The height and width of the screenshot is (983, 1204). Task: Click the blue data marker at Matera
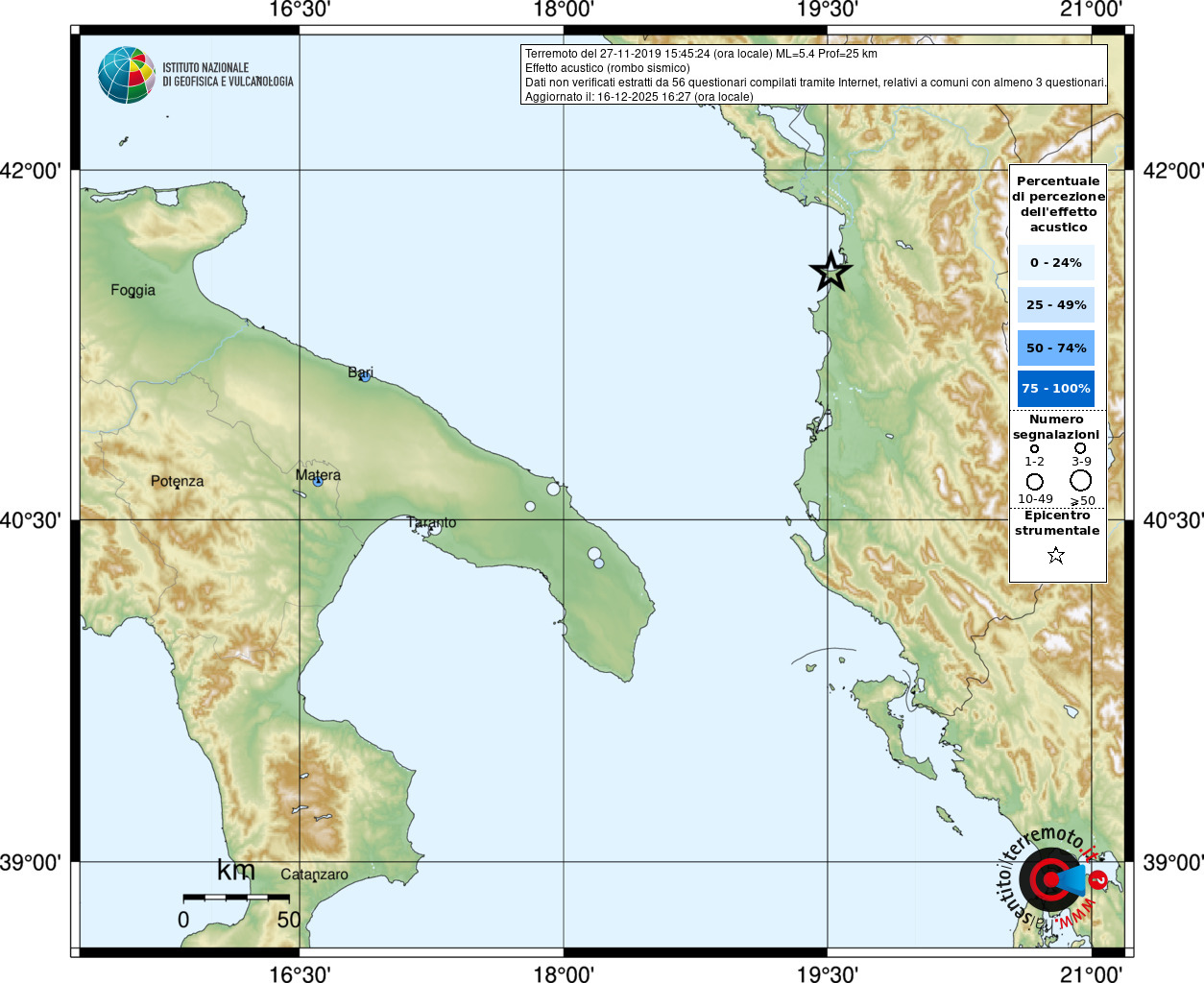coord(318,481)
